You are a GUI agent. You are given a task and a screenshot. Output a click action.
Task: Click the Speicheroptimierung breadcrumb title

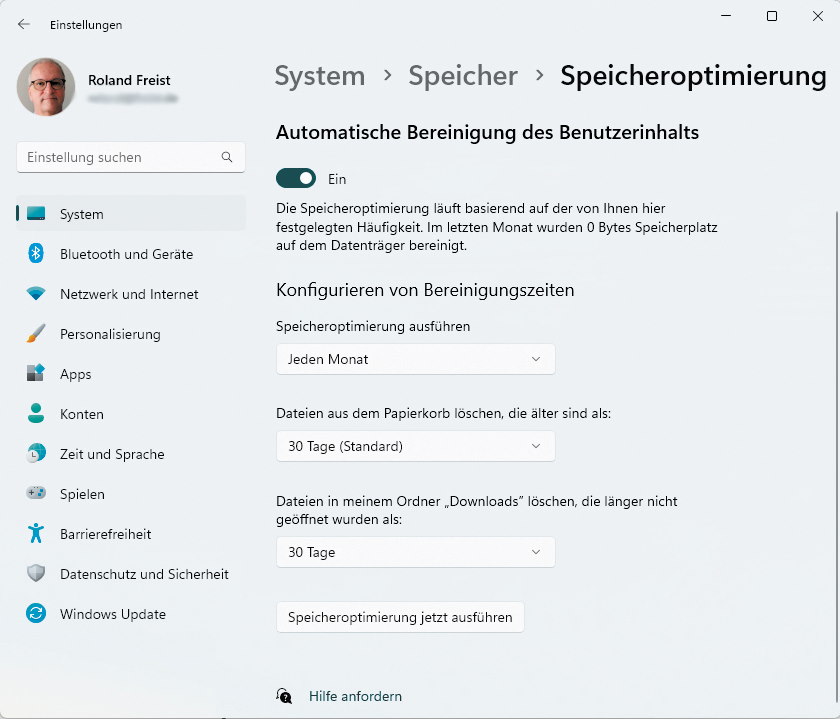coord(693,76)
